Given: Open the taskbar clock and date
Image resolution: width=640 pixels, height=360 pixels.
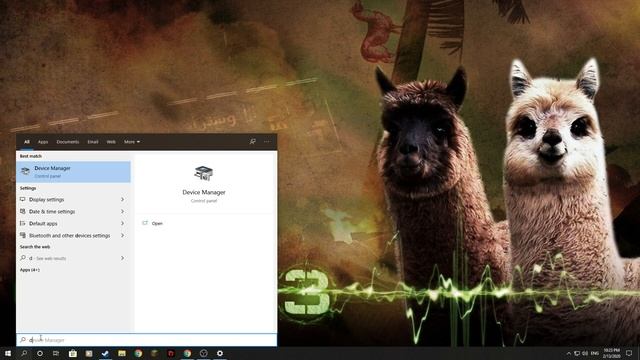Looking at the screenshot, I should [611, 353].
